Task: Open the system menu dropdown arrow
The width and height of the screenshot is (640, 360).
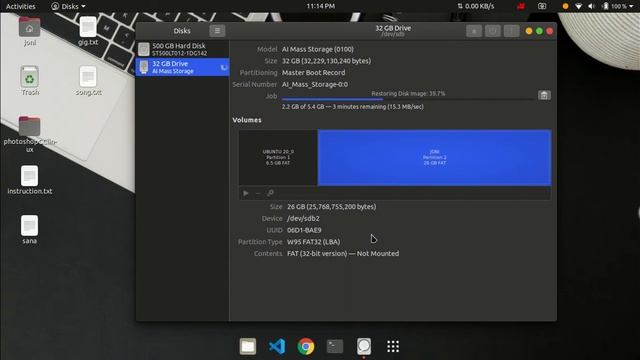Action: pyautogui.click(x=631, y=6)
